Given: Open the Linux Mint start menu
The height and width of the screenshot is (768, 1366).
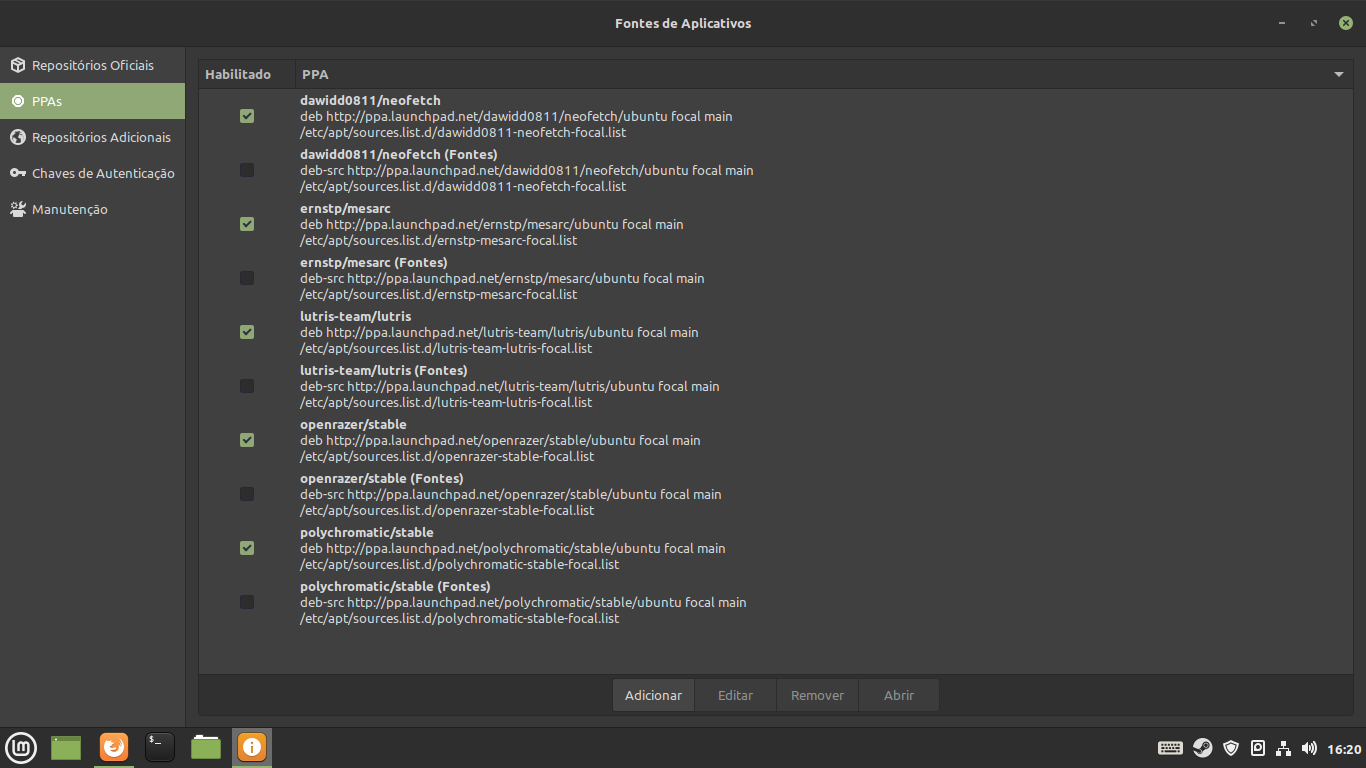Looking at the screenshot, I should point(21,747).
